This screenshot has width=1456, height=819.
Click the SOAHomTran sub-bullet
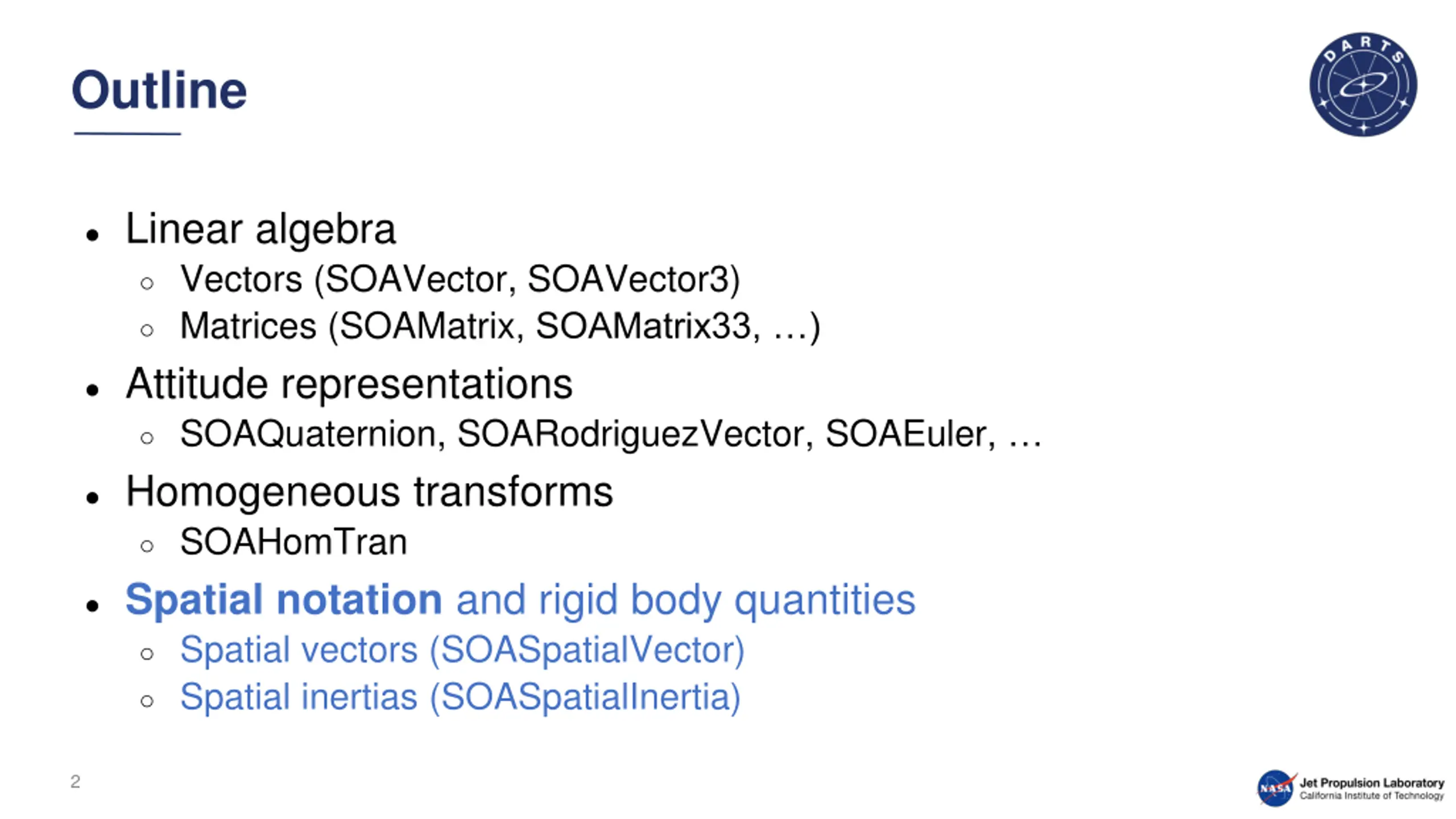click(293, 541)
